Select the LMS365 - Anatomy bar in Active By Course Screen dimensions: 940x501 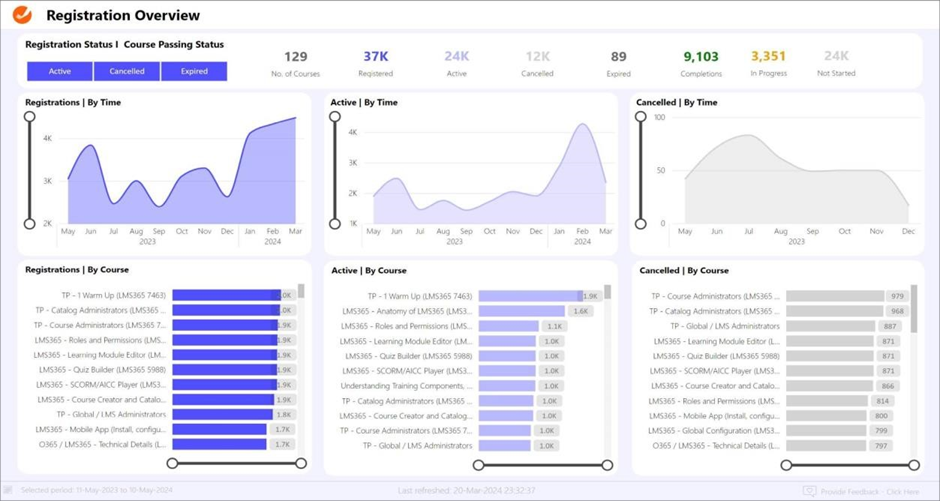[522, 311]
